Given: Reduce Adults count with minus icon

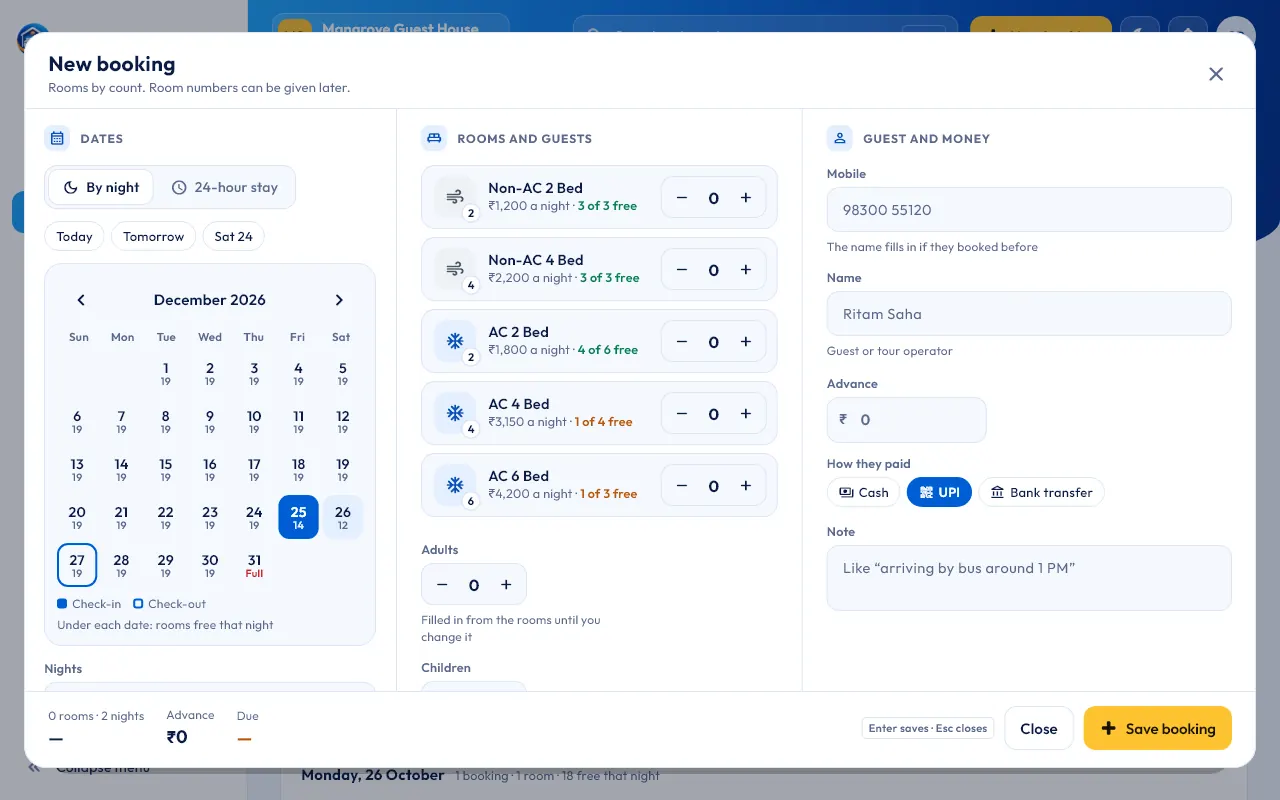Looking at the screenshot, I should click(442, 585).
